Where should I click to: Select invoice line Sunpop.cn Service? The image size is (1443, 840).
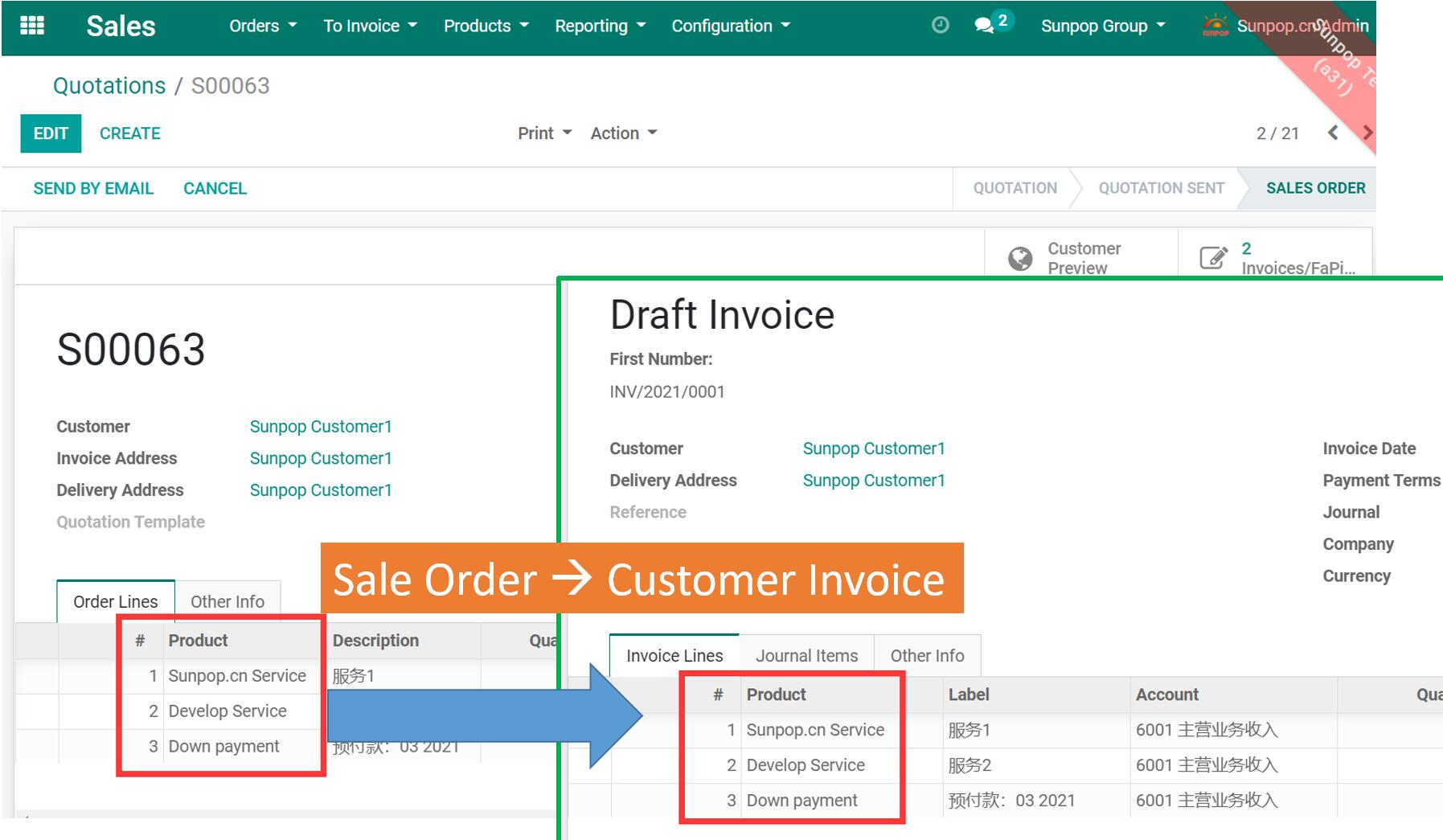815,730
